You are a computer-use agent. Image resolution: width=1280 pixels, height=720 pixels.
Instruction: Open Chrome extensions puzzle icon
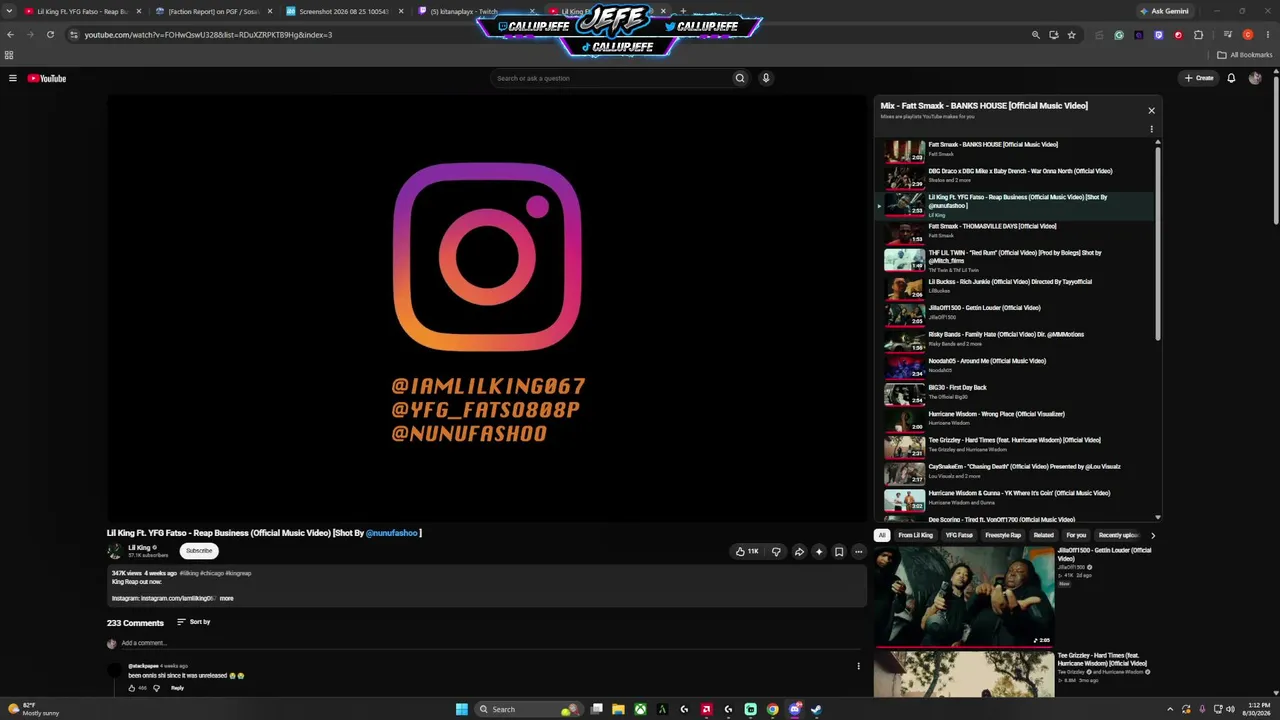pos(1198,35)
